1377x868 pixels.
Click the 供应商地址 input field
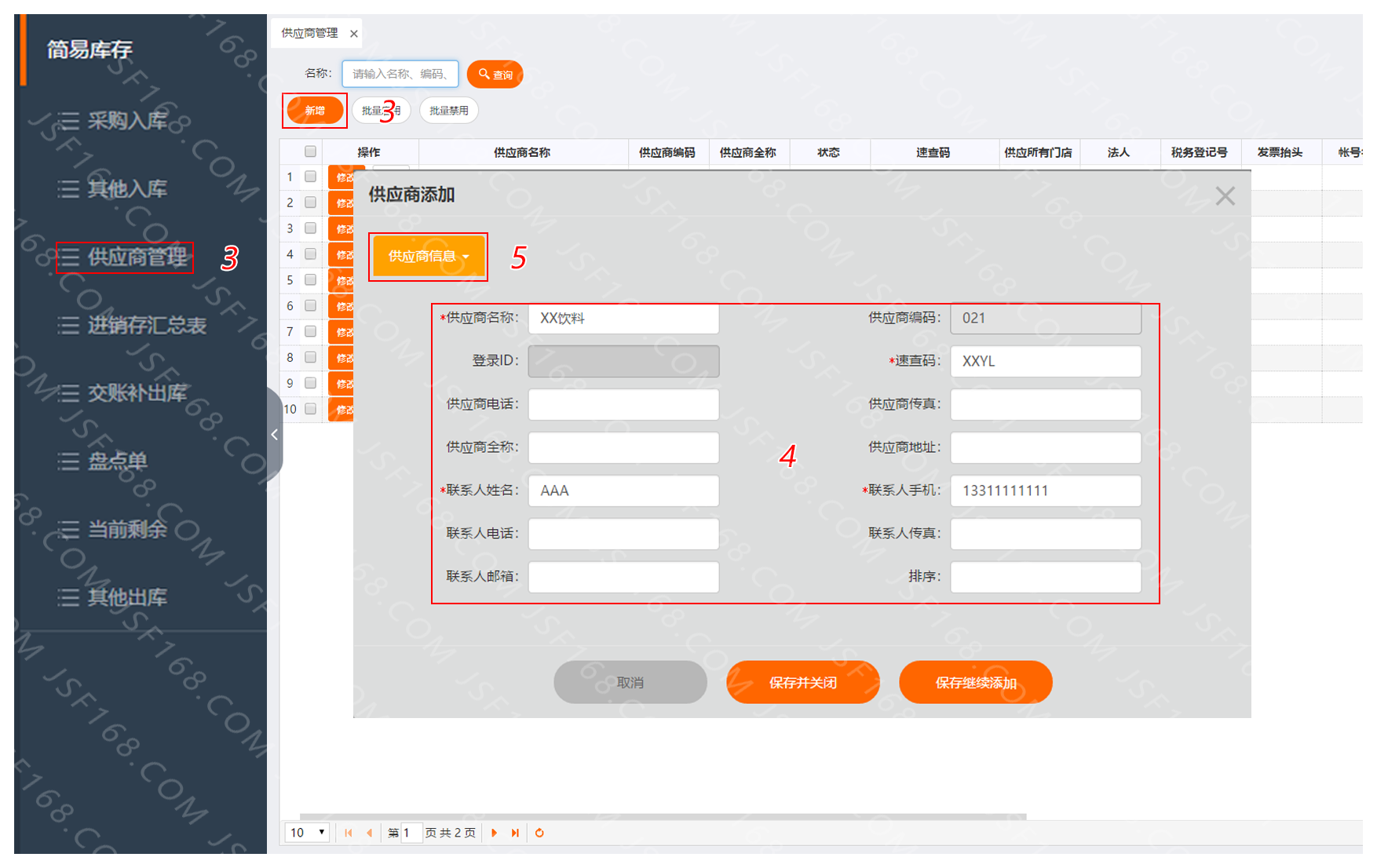tap(1046, 447)
